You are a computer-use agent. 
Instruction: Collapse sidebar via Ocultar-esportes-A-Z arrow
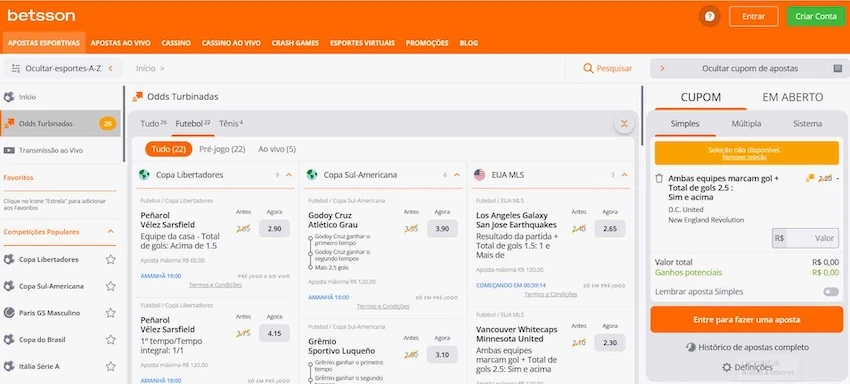tap(111, 68)
